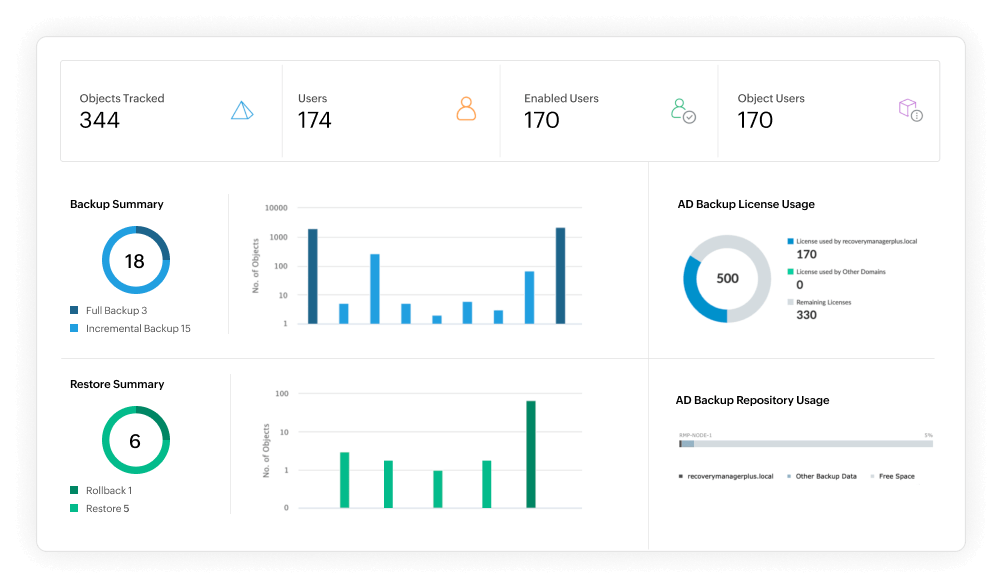Click the Objects Tracked prism icon
Screen dimensions: 1001x587
click(x=242, y=111)
